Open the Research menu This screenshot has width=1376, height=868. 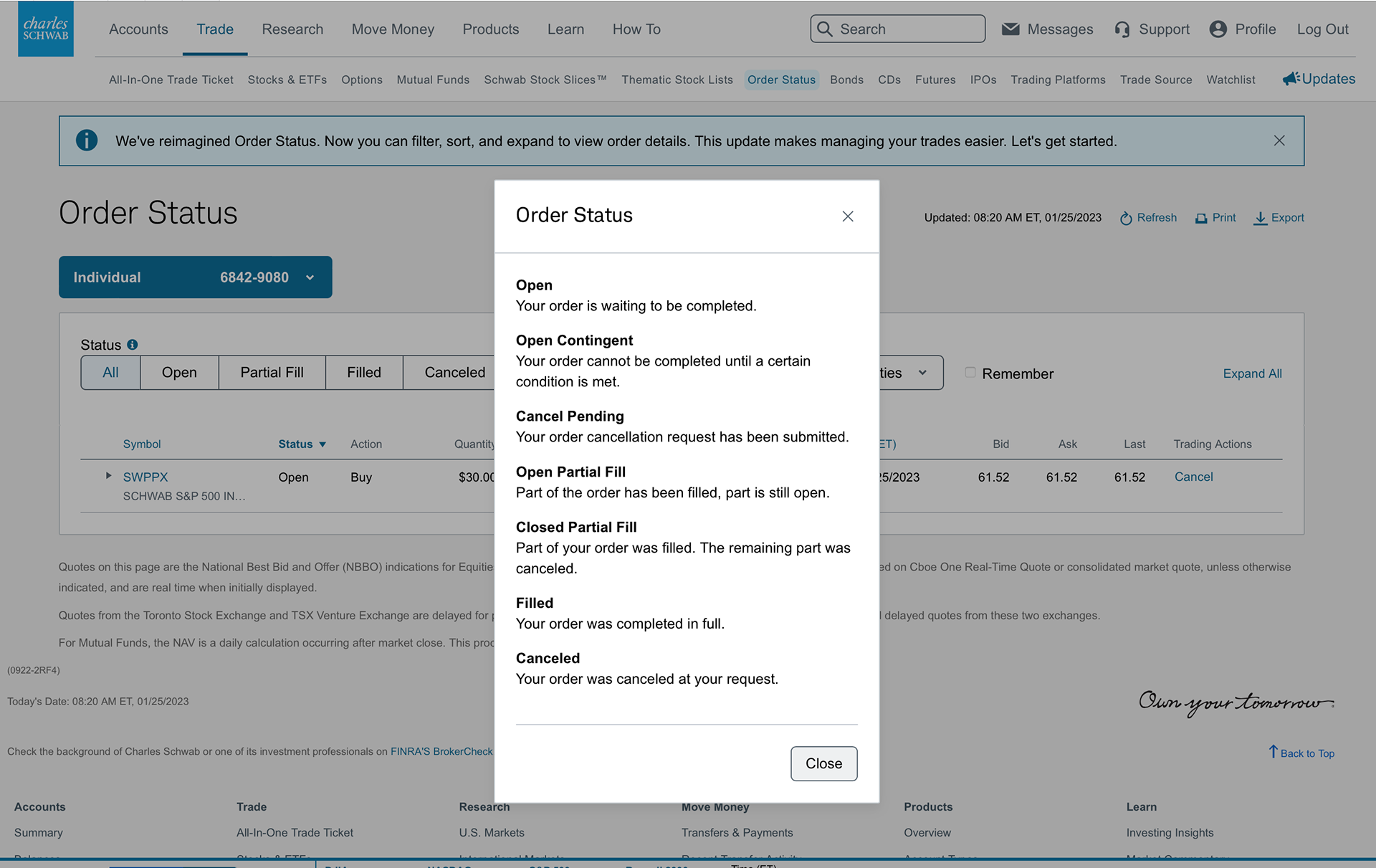pos(292,29)
